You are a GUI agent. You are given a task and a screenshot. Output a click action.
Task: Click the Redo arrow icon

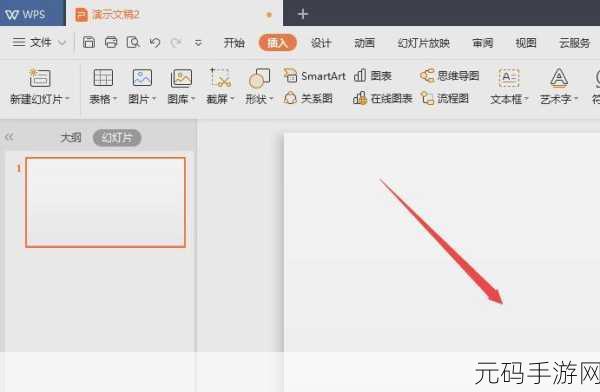(176, 42)
